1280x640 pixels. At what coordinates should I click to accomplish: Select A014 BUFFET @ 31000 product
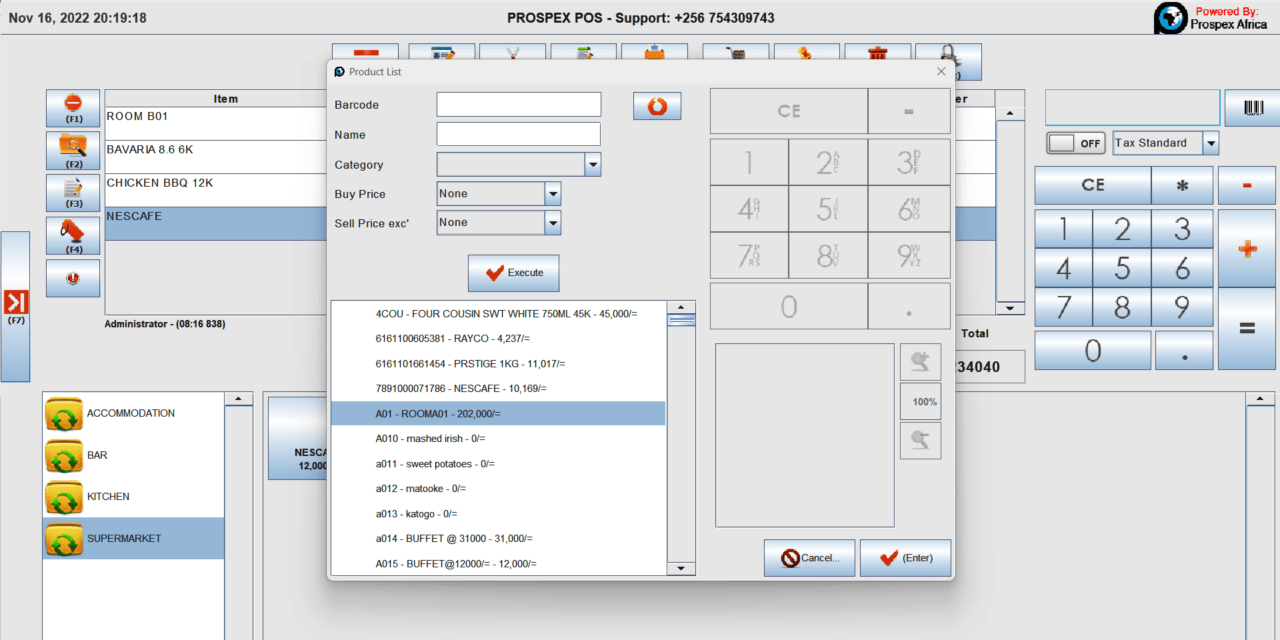(x=453, y=539)
